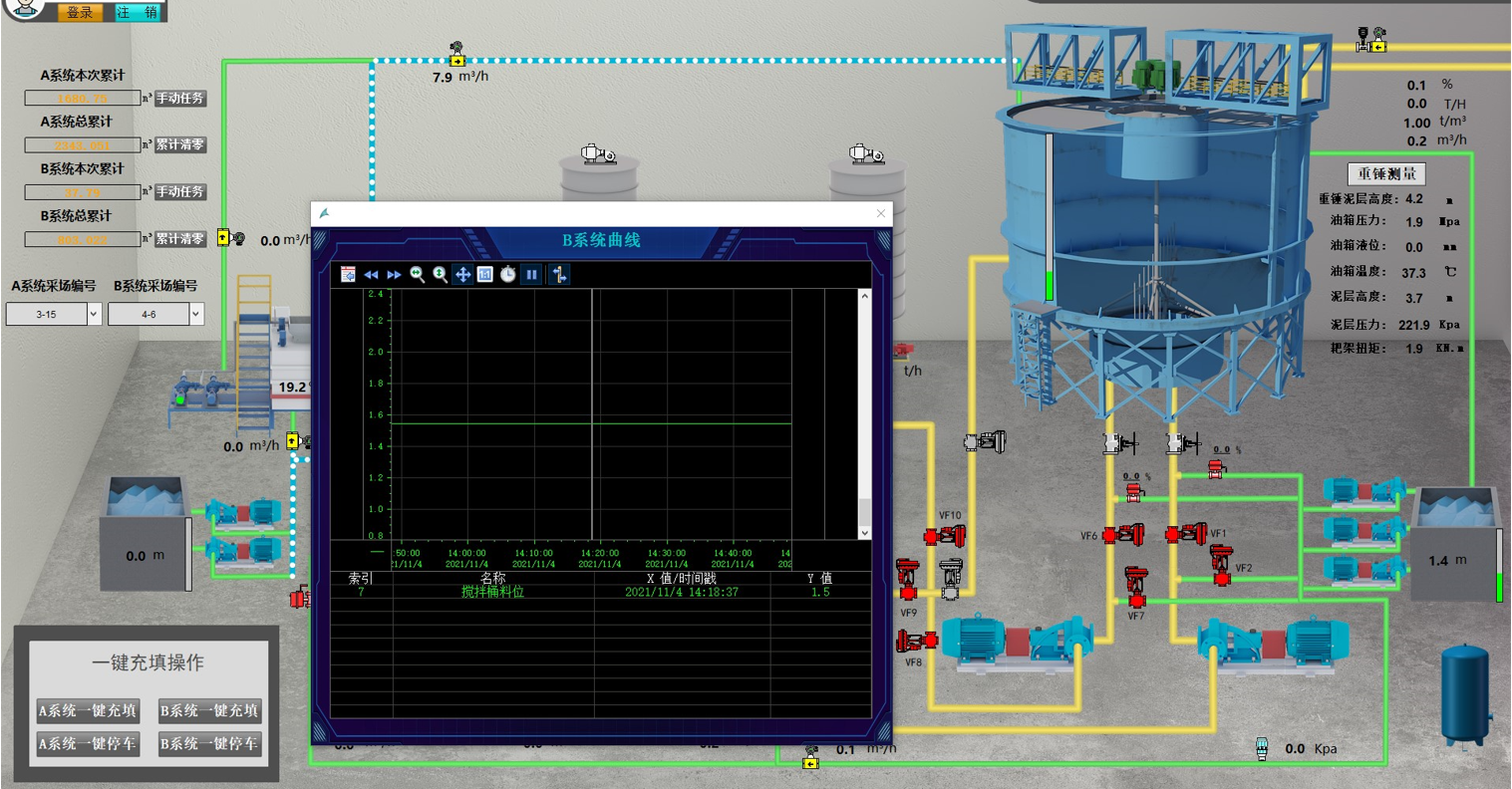Expand the B系统采场编号 dropdown
Viewport: 1512px width, 789px height.
[195, 315]
